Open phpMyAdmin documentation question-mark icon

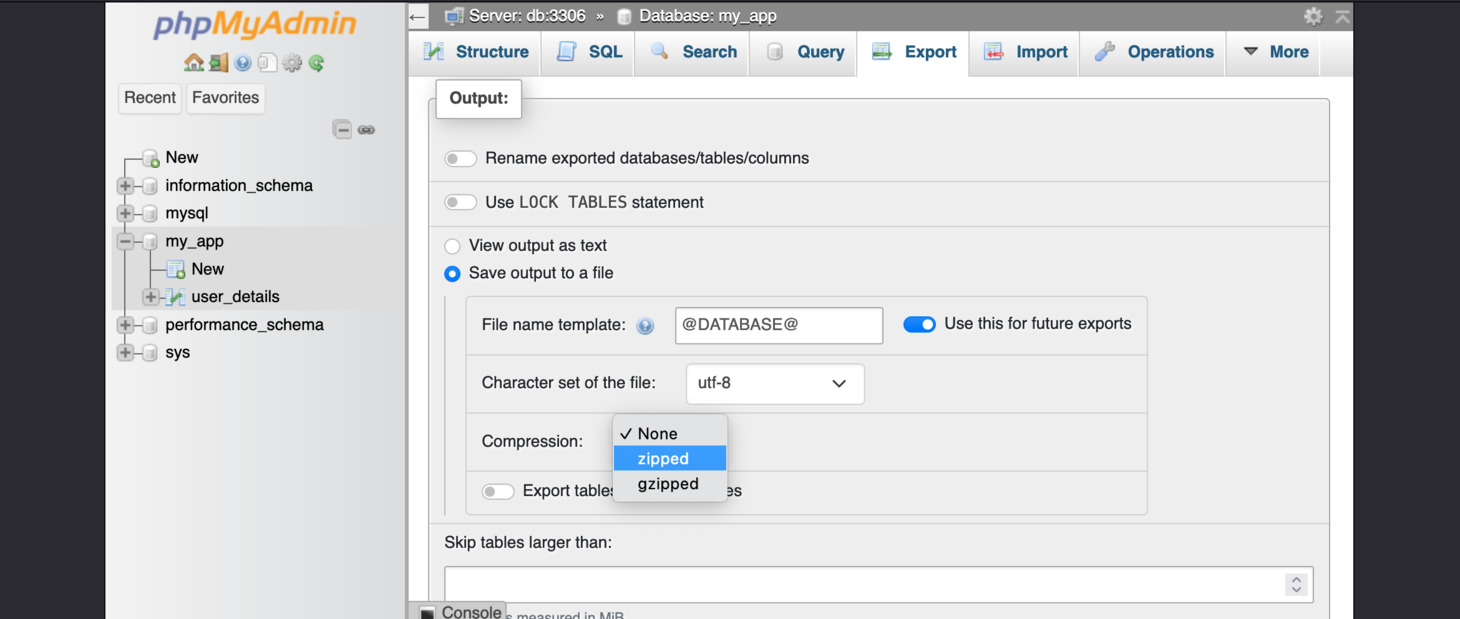[243, 63]
